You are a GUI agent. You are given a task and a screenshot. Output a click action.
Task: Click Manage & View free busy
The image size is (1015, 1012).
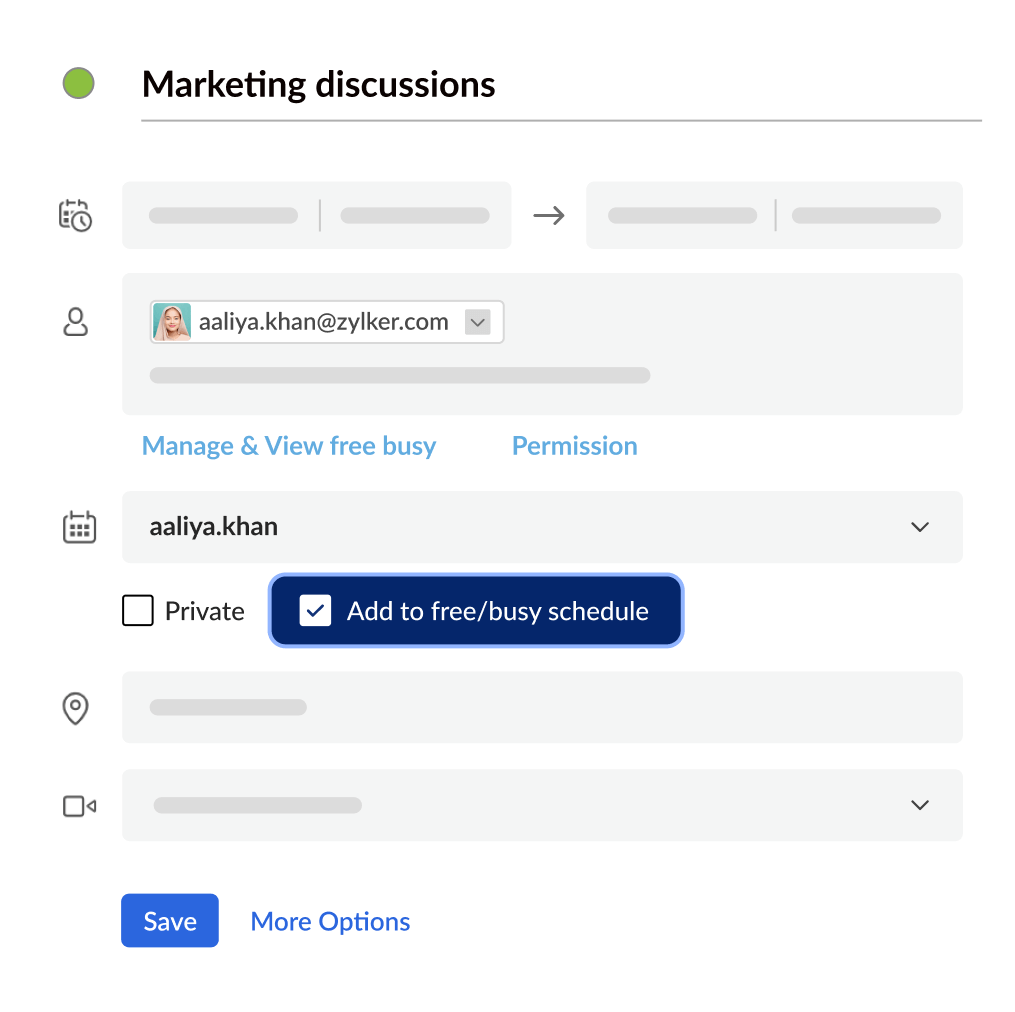pos(288,445)
